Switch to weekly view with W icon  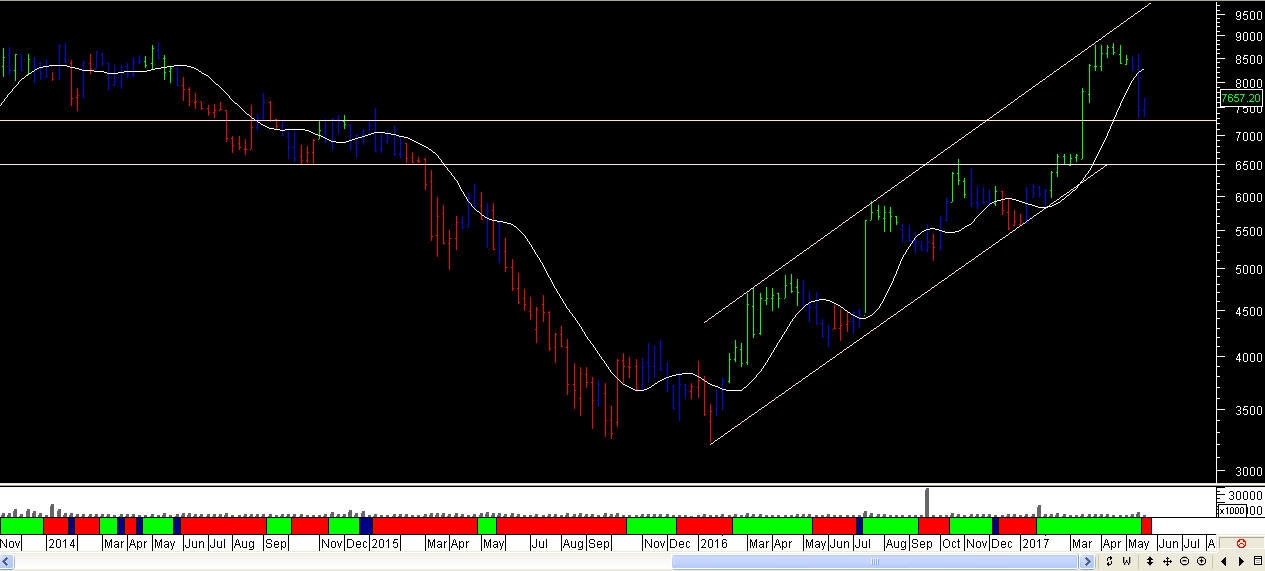(1126, 561)
